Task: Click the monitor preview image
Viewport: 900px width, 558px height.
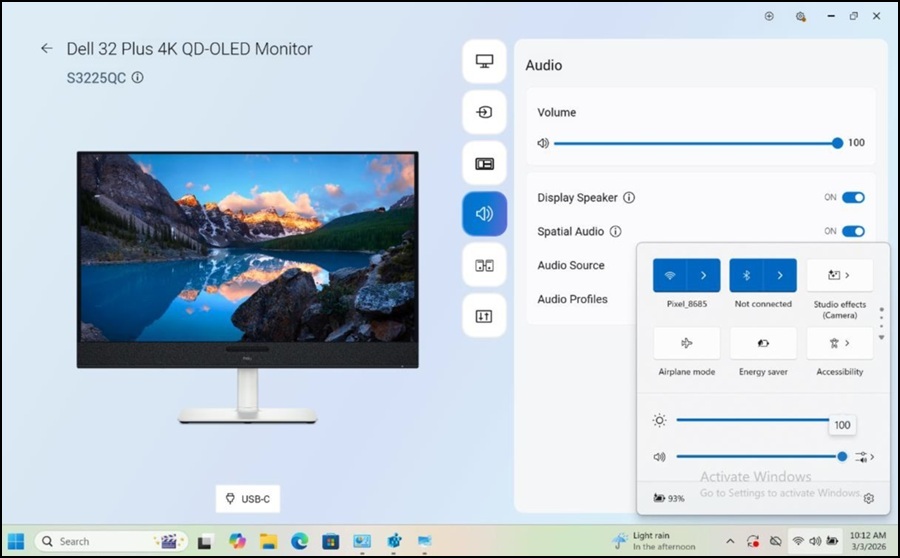Action: tap(247, 287)
